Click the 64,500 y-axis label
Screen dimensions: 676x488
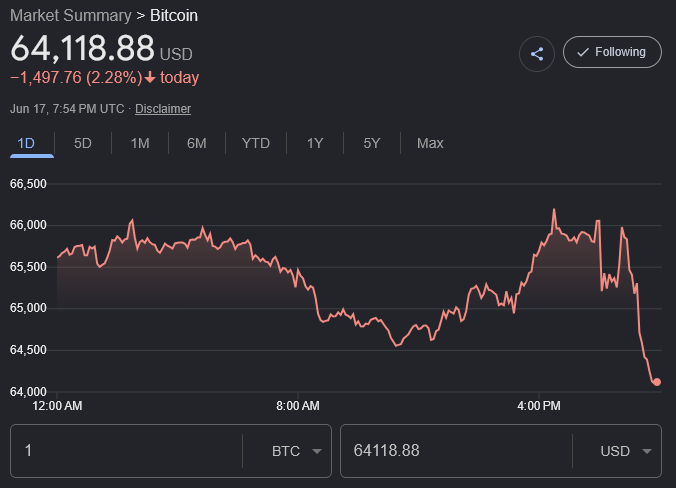tap(28, 350)
